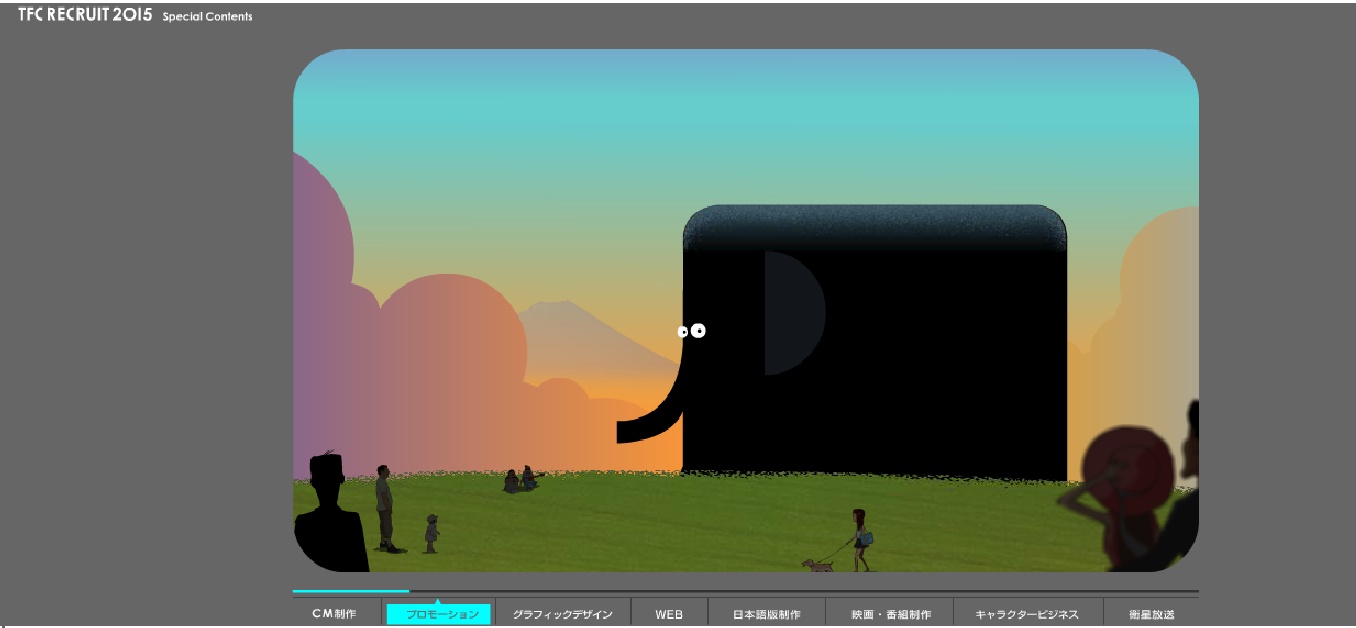Image resolution: width=1356 pixels, height=628 pixels.
Task: Go to the 日本語版制作 tab
Action: pos(766,614)
